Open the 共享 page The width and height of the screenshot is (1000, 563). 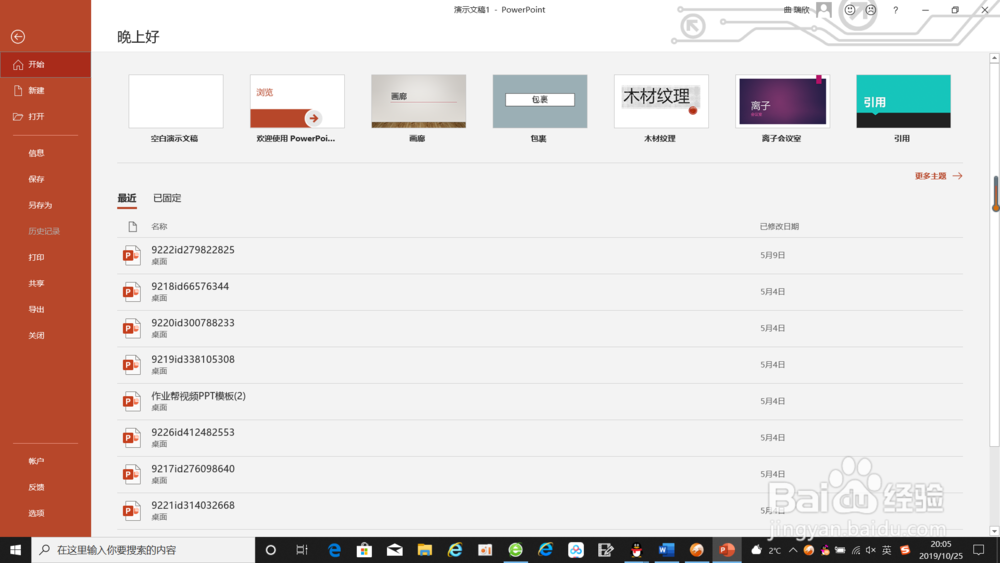click(36, 284)
